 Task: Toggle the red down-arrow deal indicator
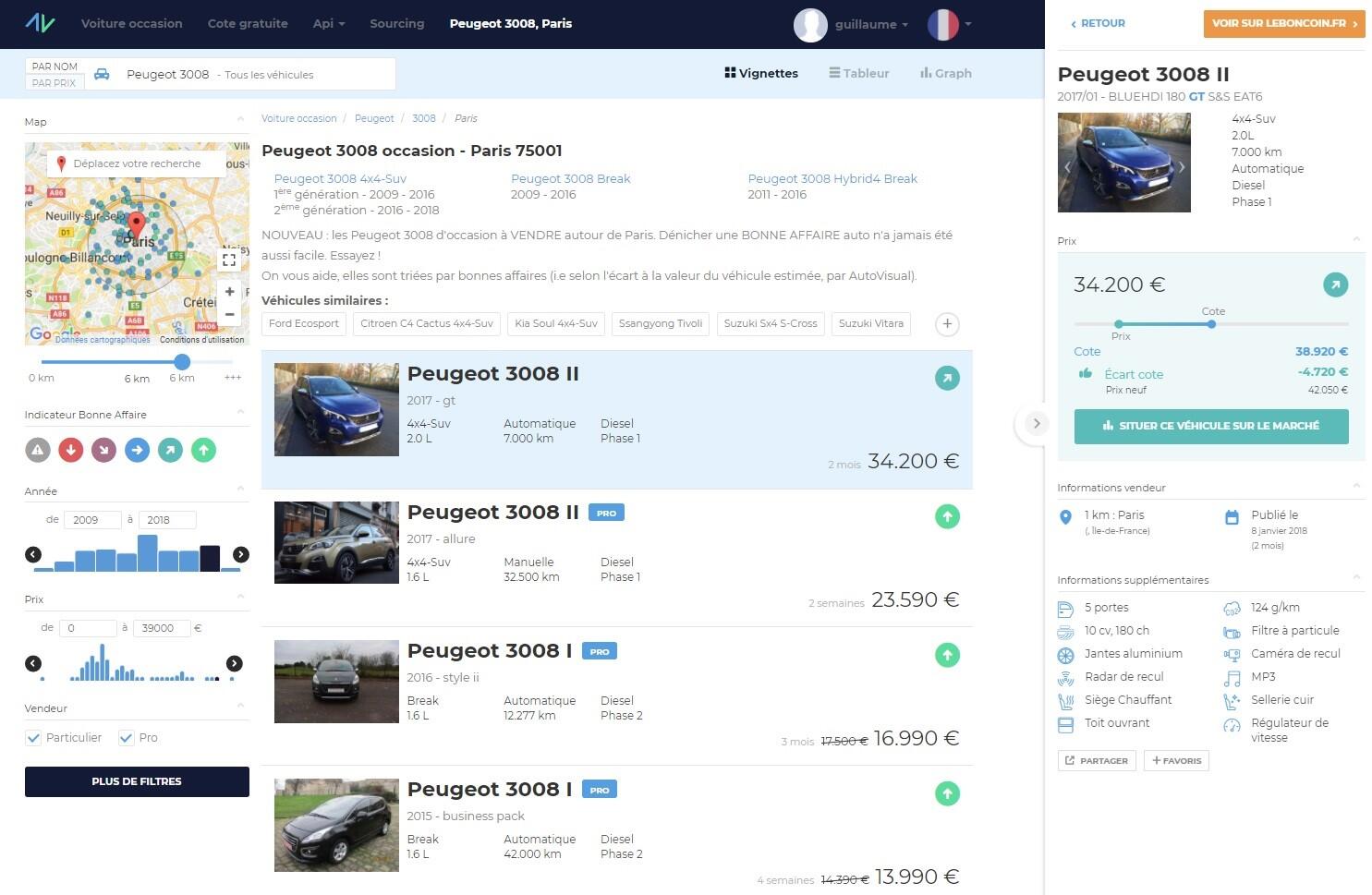[x=70, y=450]
